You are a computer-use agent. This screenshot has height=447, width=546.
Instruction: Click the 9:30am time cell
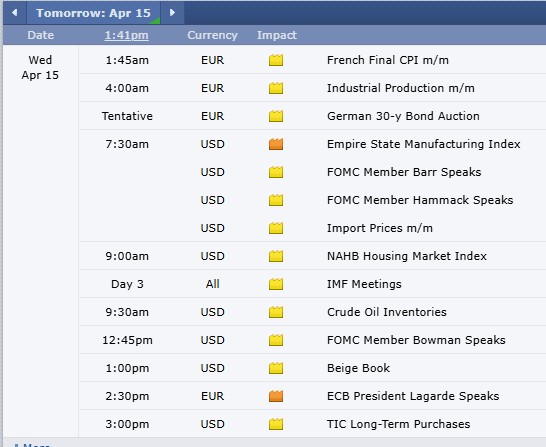point(127,312)
